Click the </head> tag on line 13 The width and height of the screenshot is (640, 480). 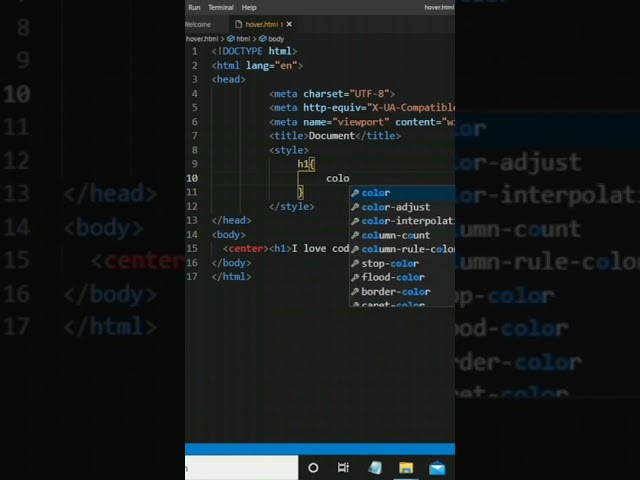coord(231,220)
